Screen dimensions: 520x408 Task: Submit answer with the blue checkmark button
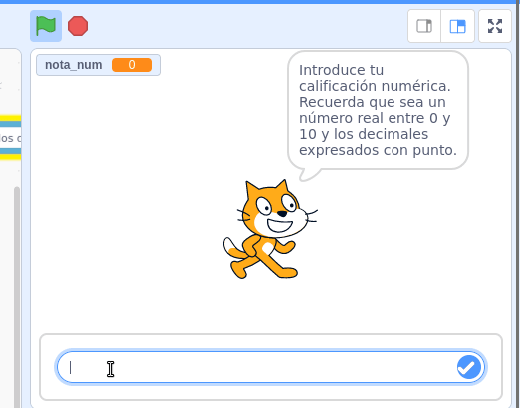(469, 367)
